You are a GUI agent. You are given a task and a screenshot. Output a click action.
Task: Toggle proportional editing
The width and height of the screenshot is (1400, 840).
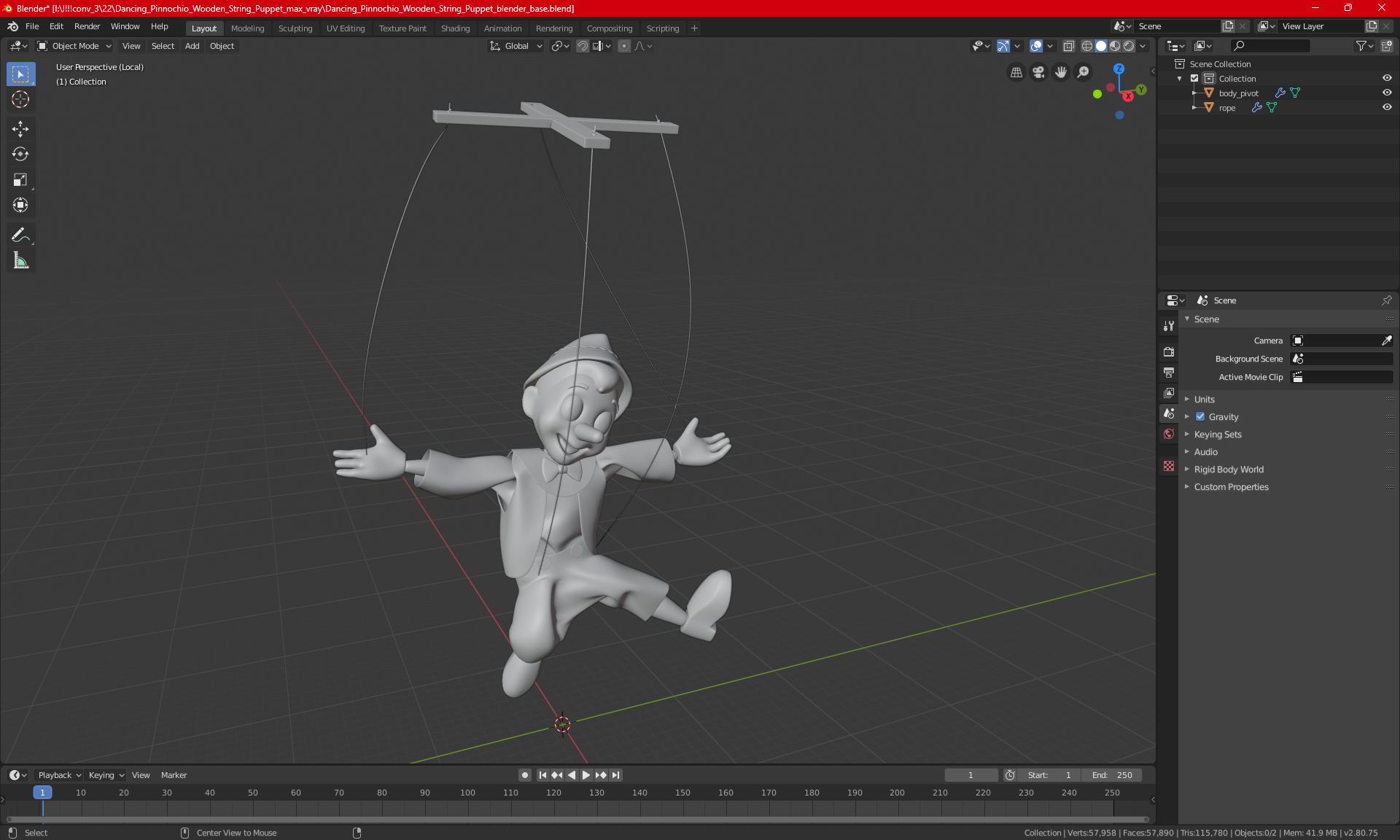624,46
